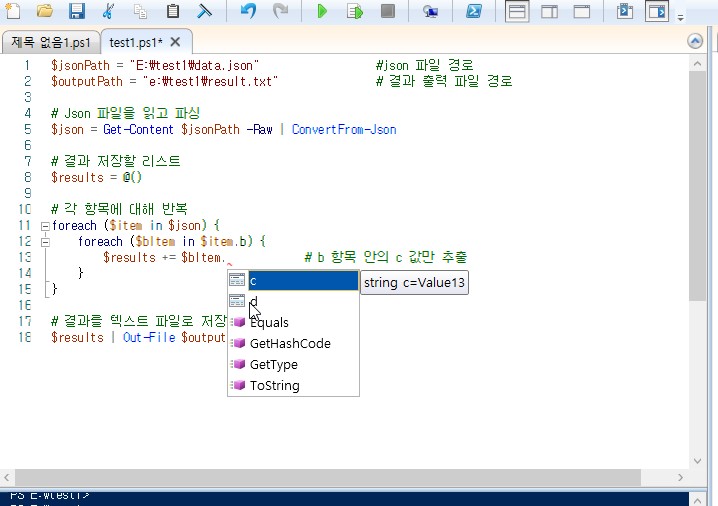Collapse the outer foreach block on line 11
The width and height of the screenshot is (718, 506).
(x=45, y=226)
